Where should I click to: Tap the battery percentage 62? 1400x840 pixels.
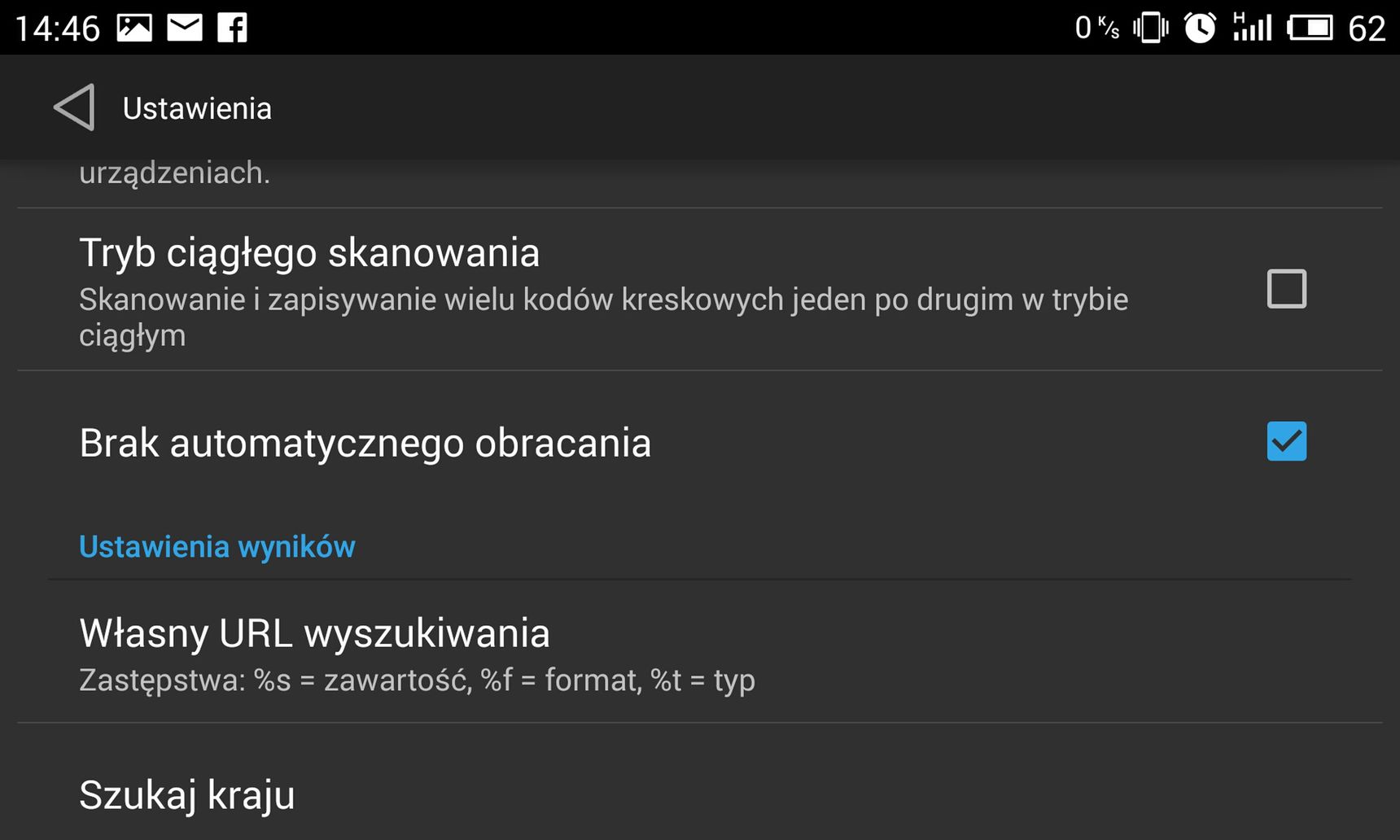[x=1367, y=28]
